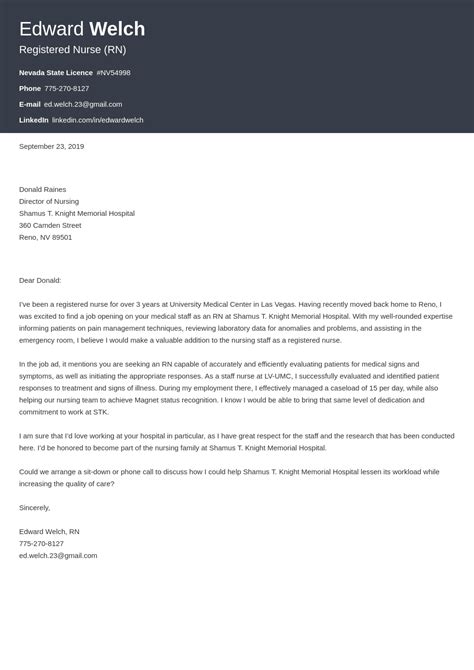Click the Director of Nursing title line
Screen dimensions: 474x670
coord(49,201)
